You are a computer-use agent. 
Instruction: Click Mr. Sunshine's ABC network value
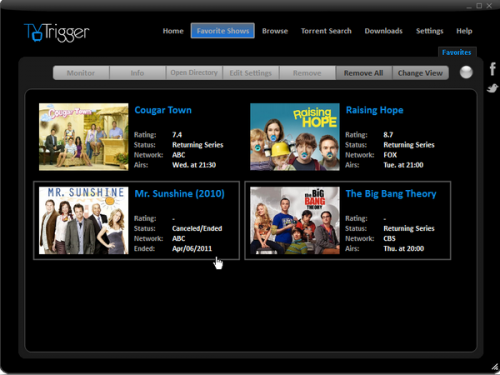click(x=179, y=238)
